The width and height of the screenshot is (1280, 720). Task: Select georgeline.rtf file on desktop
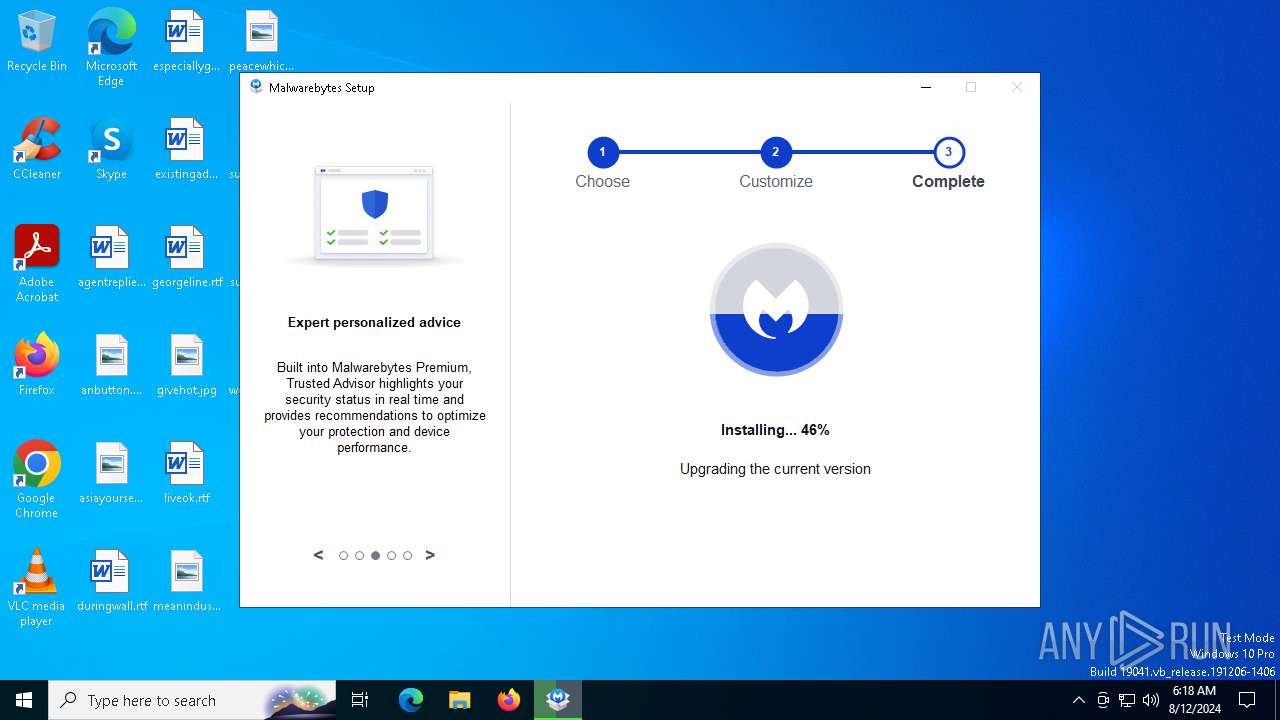click(187, 258)
